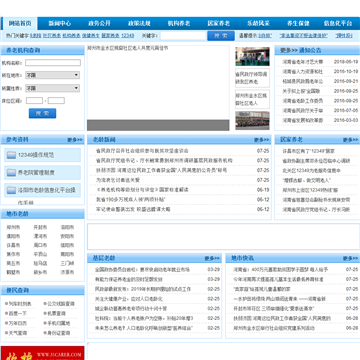Open news 牢记使命整装出发
The image size is (360, 360).
(x=133, y=209)
